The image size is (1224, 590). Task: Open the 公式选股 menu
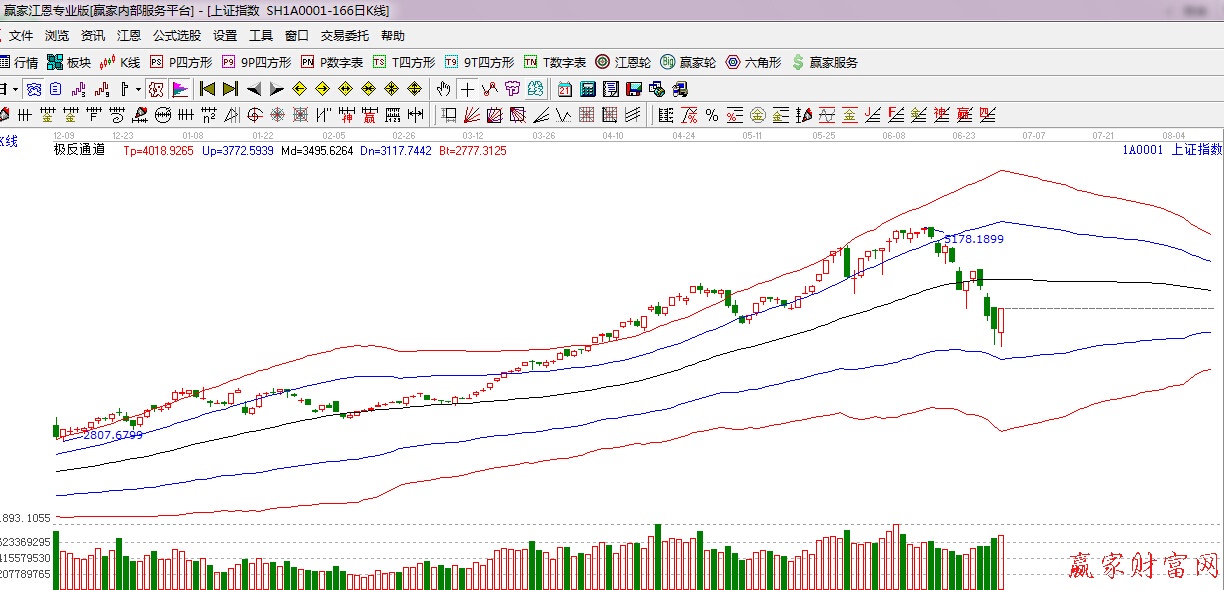tap(176, 35)
